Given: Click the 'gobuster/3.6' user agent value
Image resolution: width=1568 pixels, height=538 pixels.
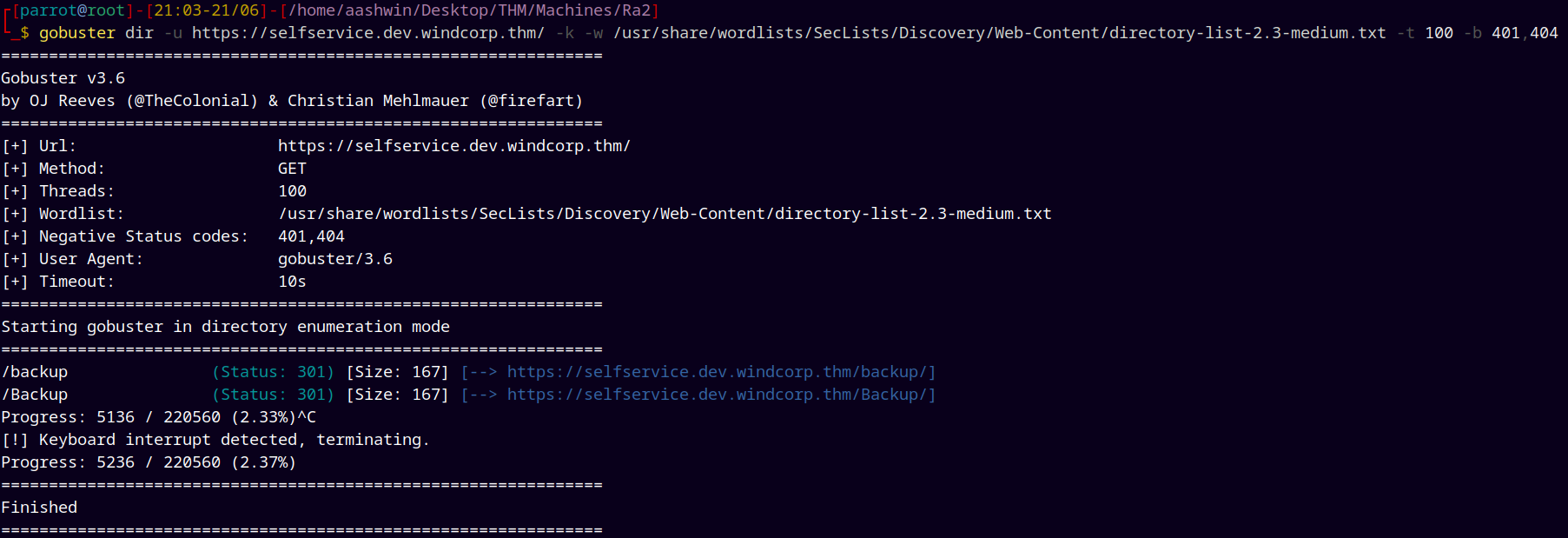Looking at the screenshot, I should click(x=335, y=259).
